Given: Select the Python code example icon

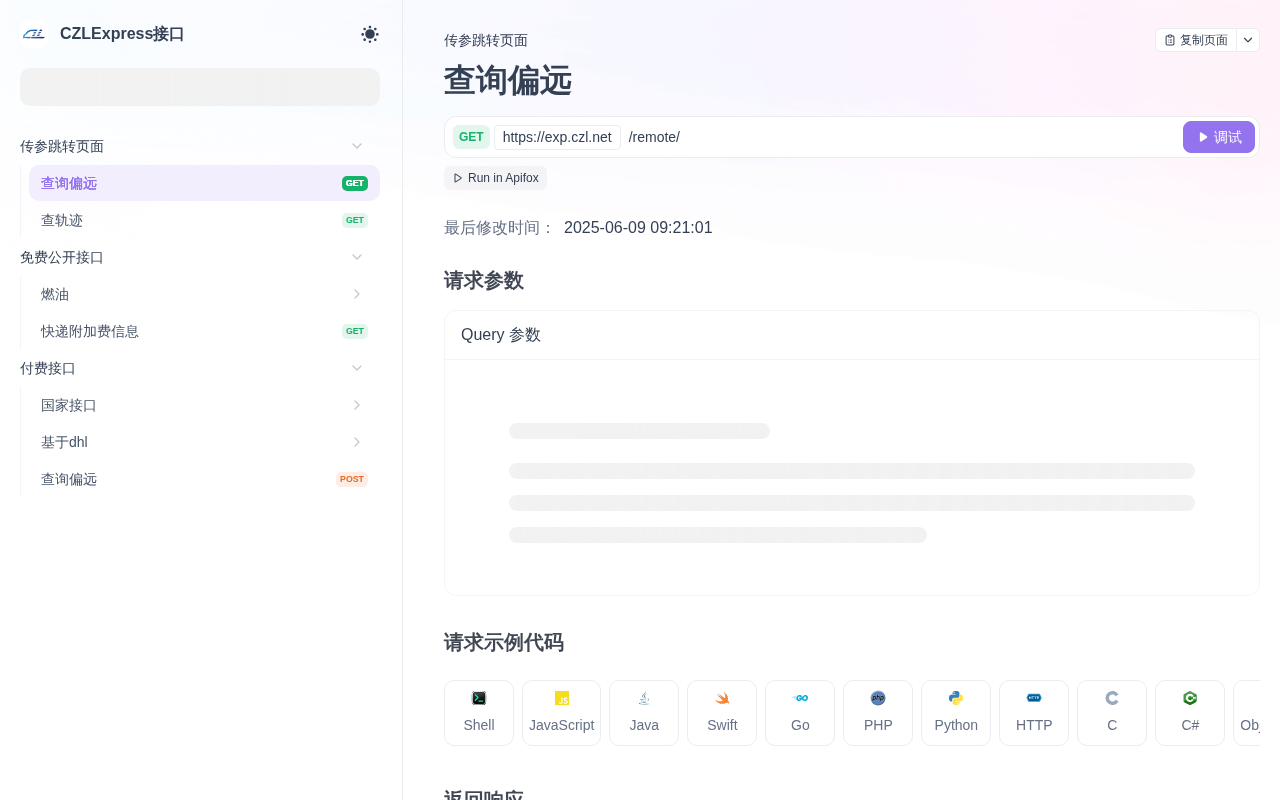Looking at the screenshot, I should (956, 698).
